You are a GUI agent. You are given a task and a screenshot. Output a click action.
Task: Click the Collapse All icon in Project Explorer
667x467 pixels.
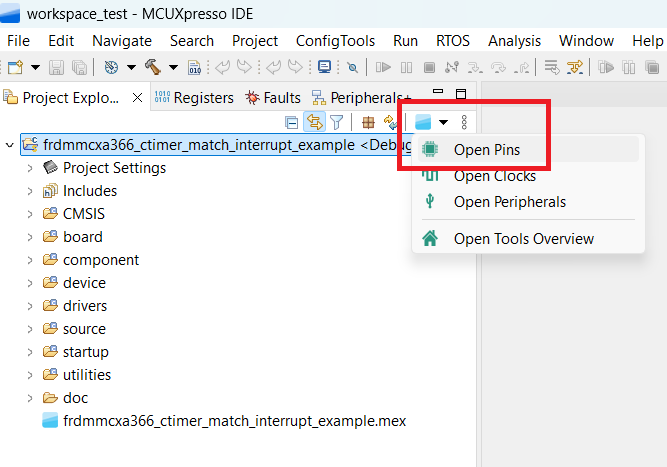click(292, 122)
